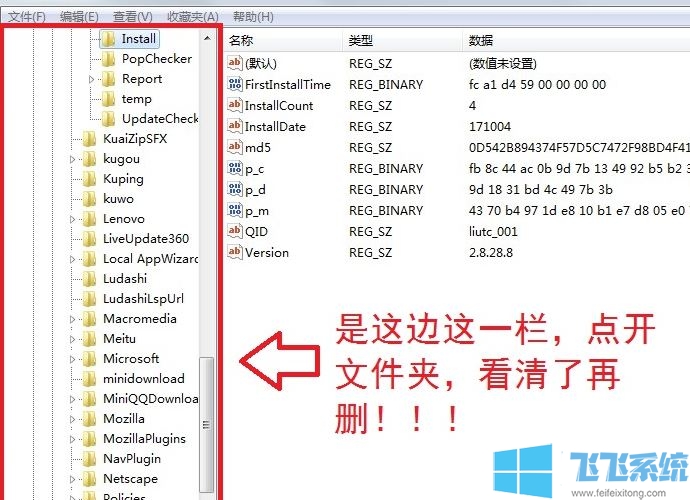Screen dimensions: 690x500
Task: Click the tree scrollbar up arrow
Action: pos(207,38)
